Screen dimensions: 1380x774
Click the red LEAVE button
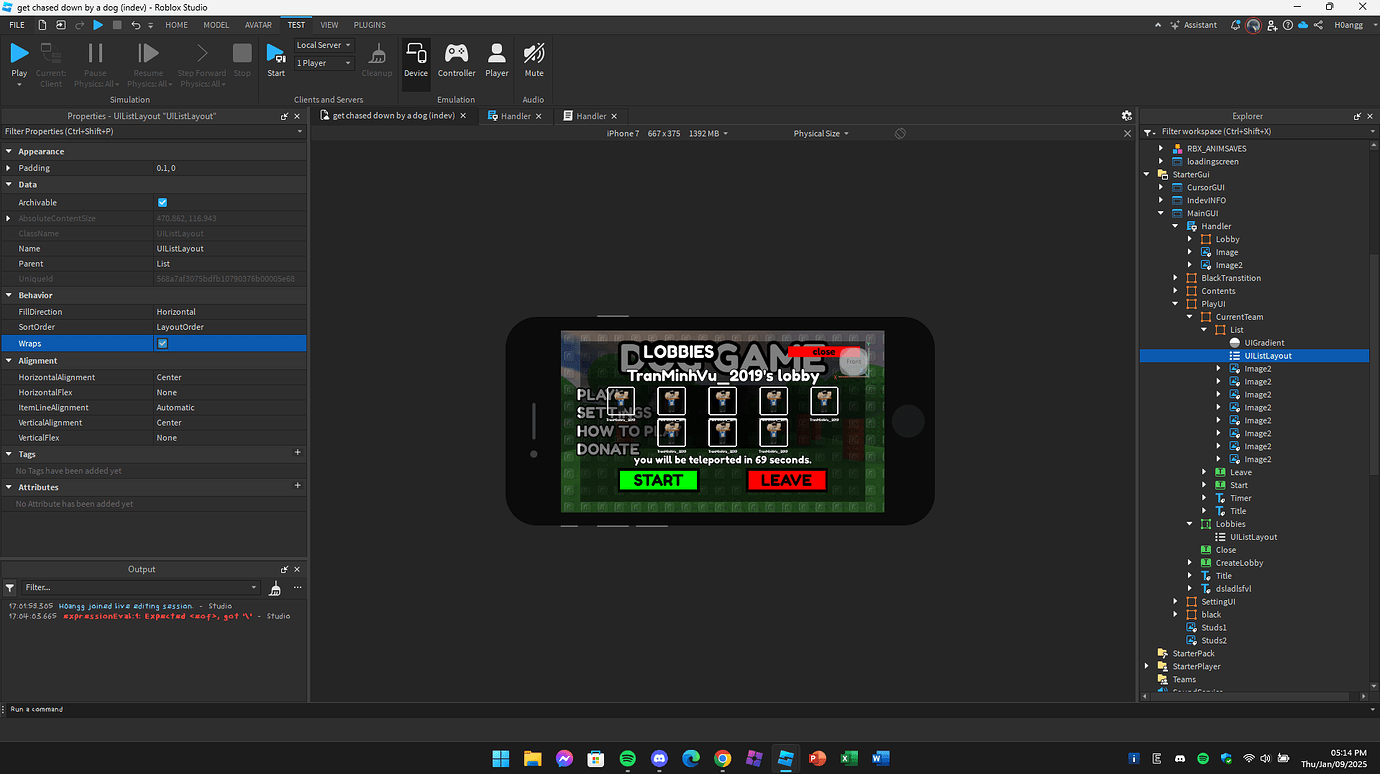(x=786, y=480)
